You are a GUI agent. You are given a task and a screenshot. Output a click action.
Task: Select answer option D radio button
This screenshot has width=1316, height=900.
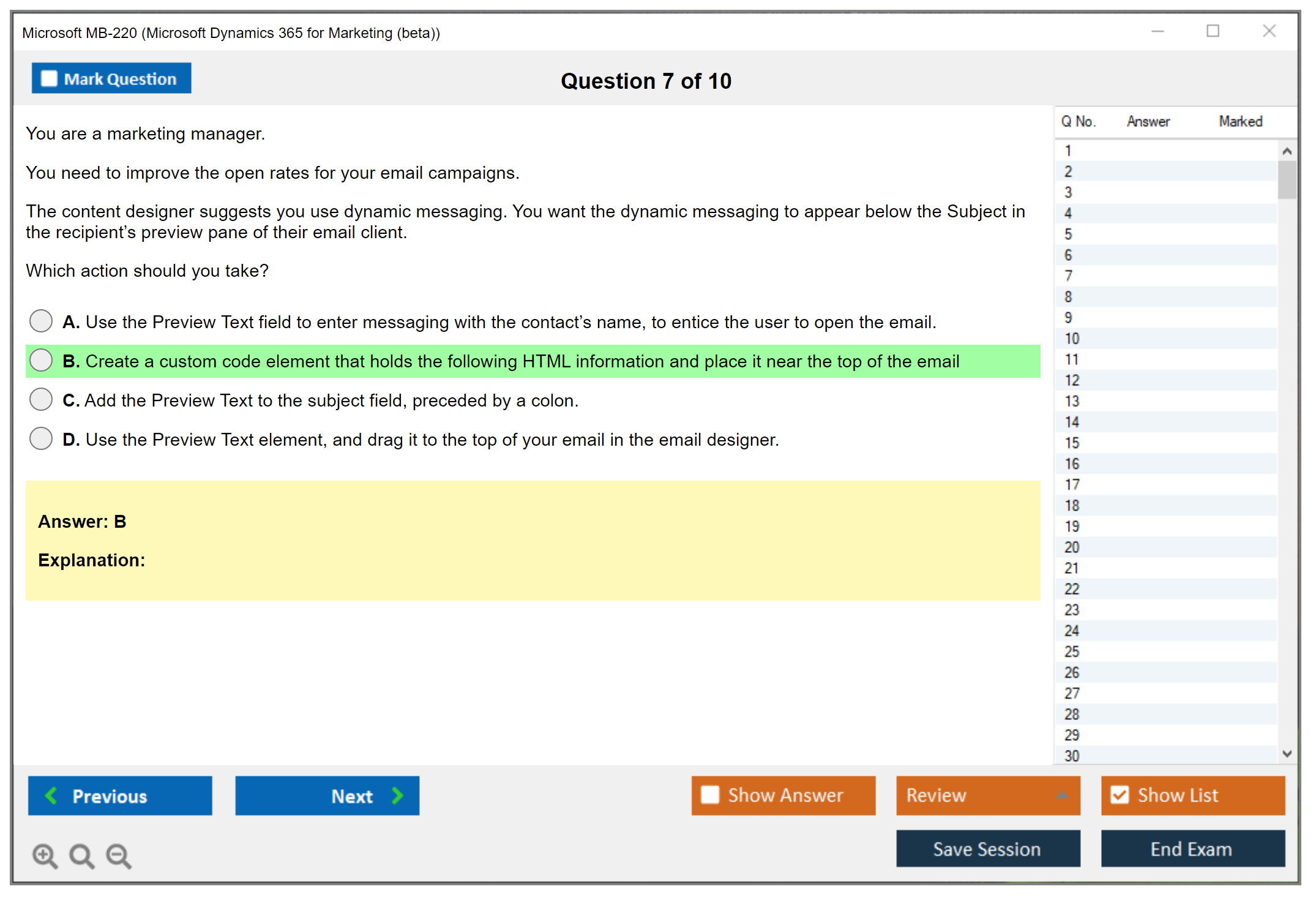click(x=41, y=438)
